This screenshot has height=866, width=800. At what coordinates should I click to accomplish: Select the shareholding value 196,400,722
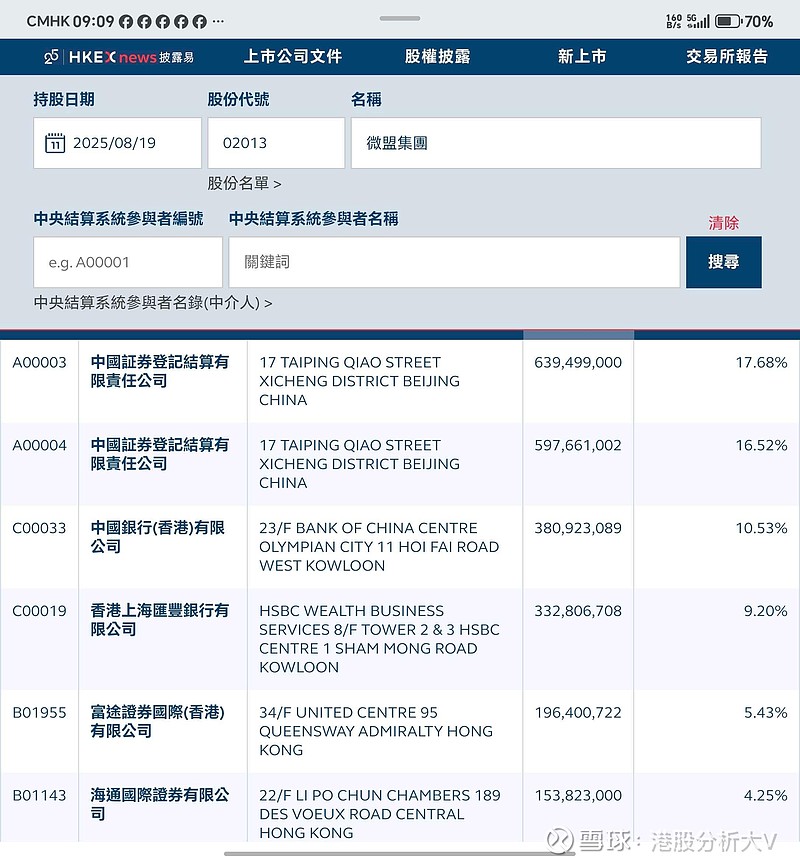pos(578,712)
